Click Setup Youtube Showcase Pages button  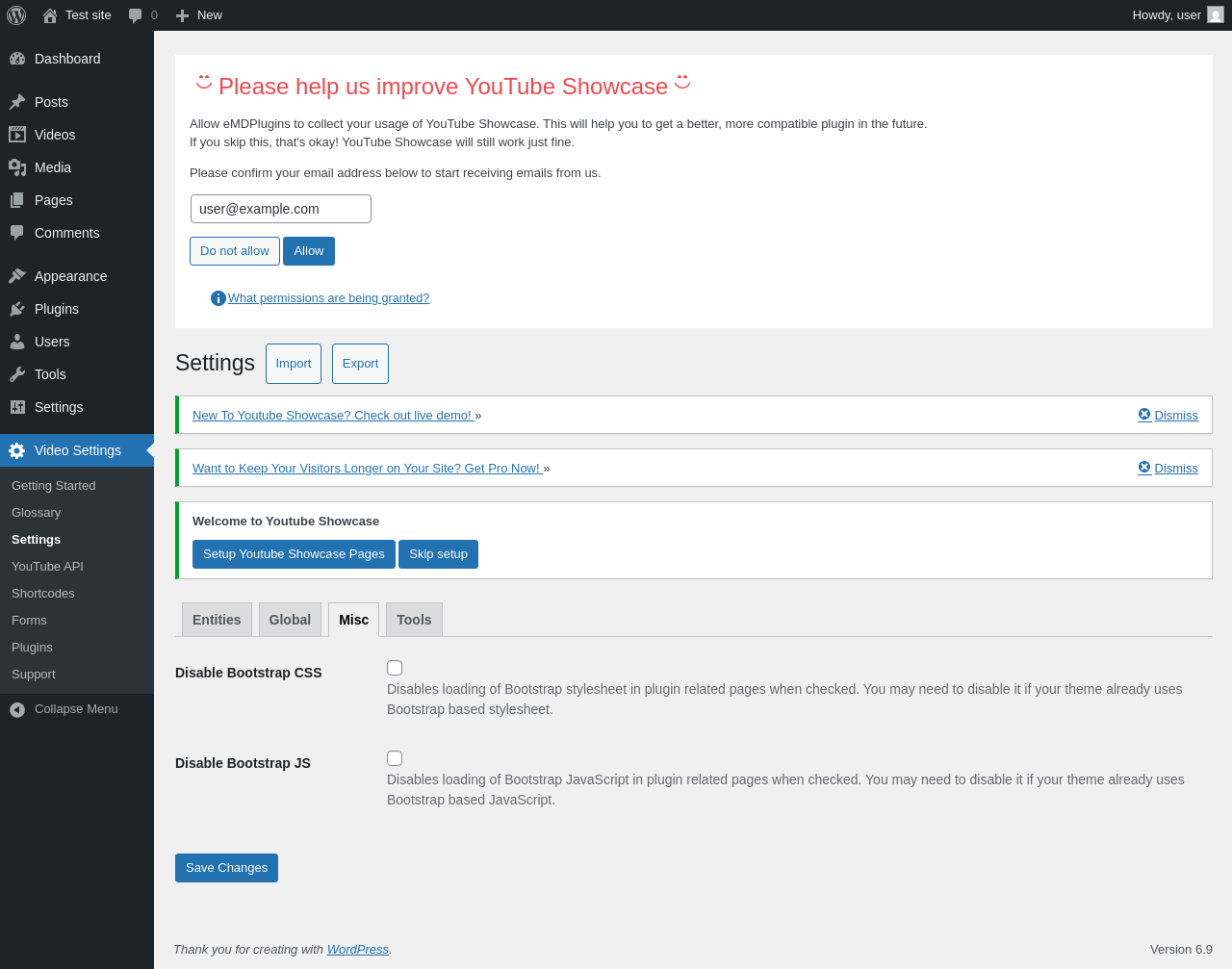[x=294, y=554]
